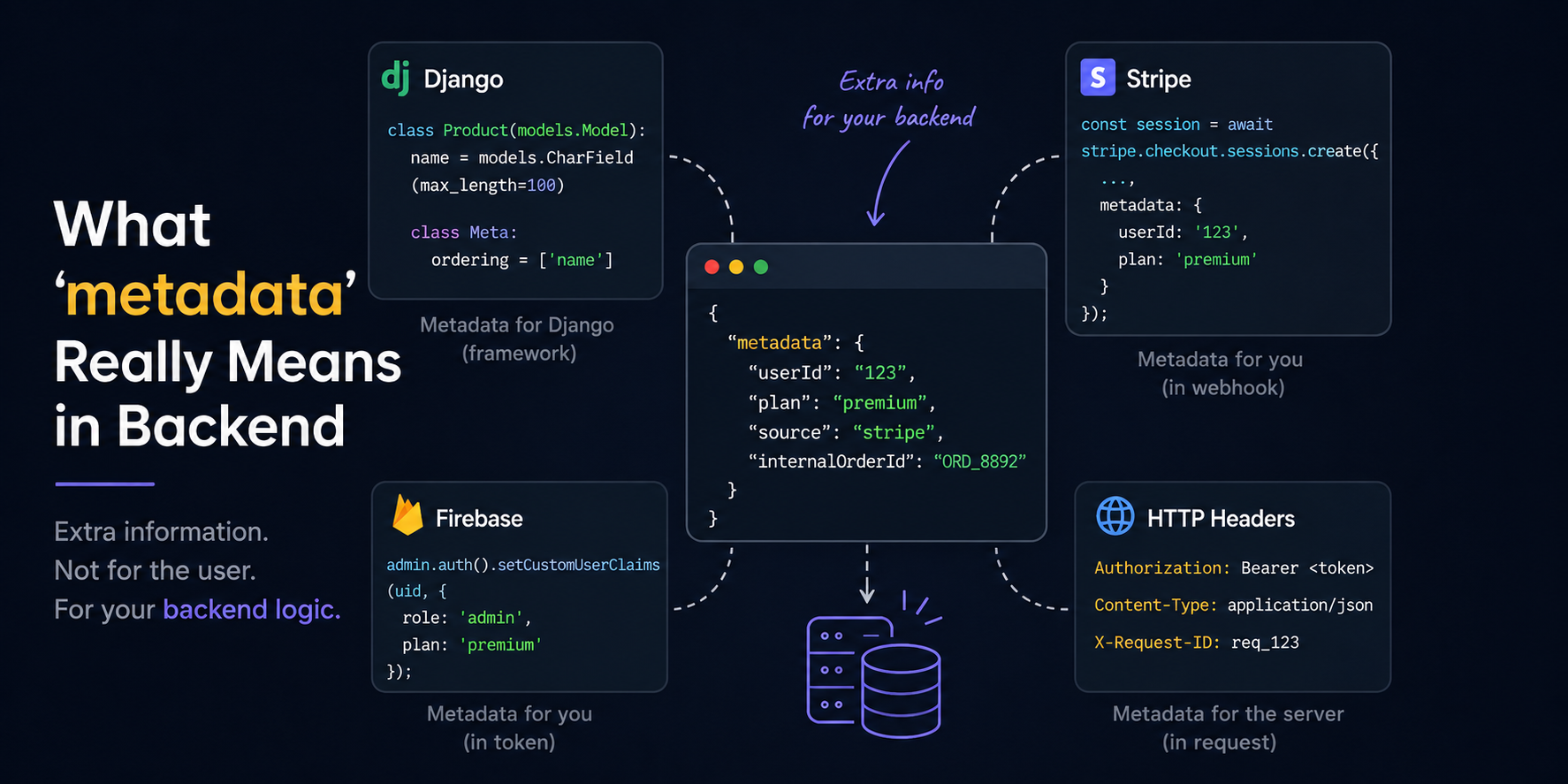Click the 'admin.auth().setCustomUserClaims' code line
The width and height of the screenshot is (1568, 784).
pyautogui.click(x=523, y=565)
